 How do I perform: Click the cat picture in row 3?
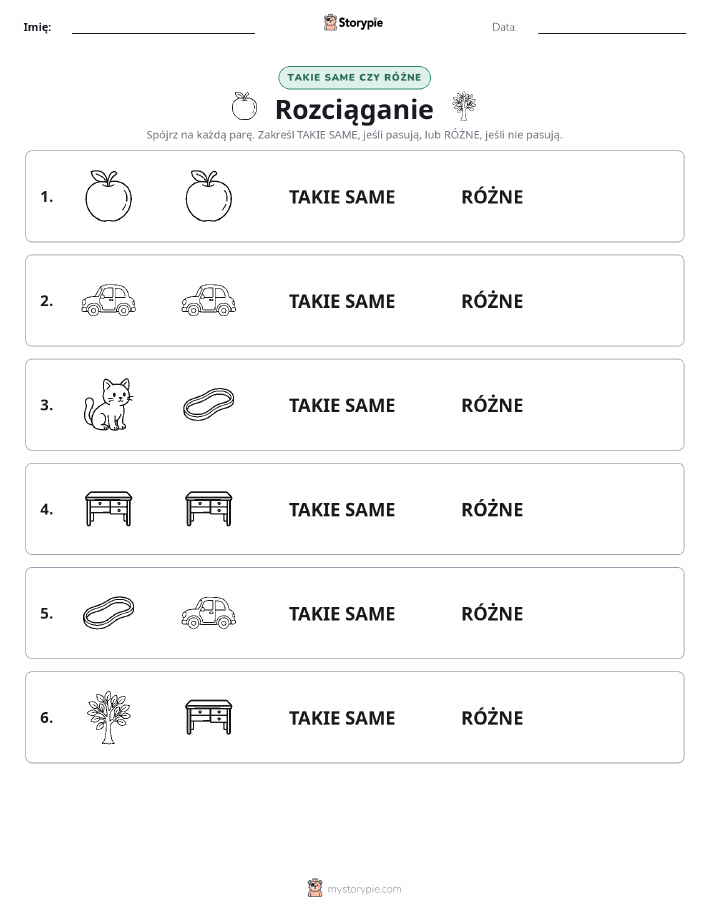pos(108,405)
